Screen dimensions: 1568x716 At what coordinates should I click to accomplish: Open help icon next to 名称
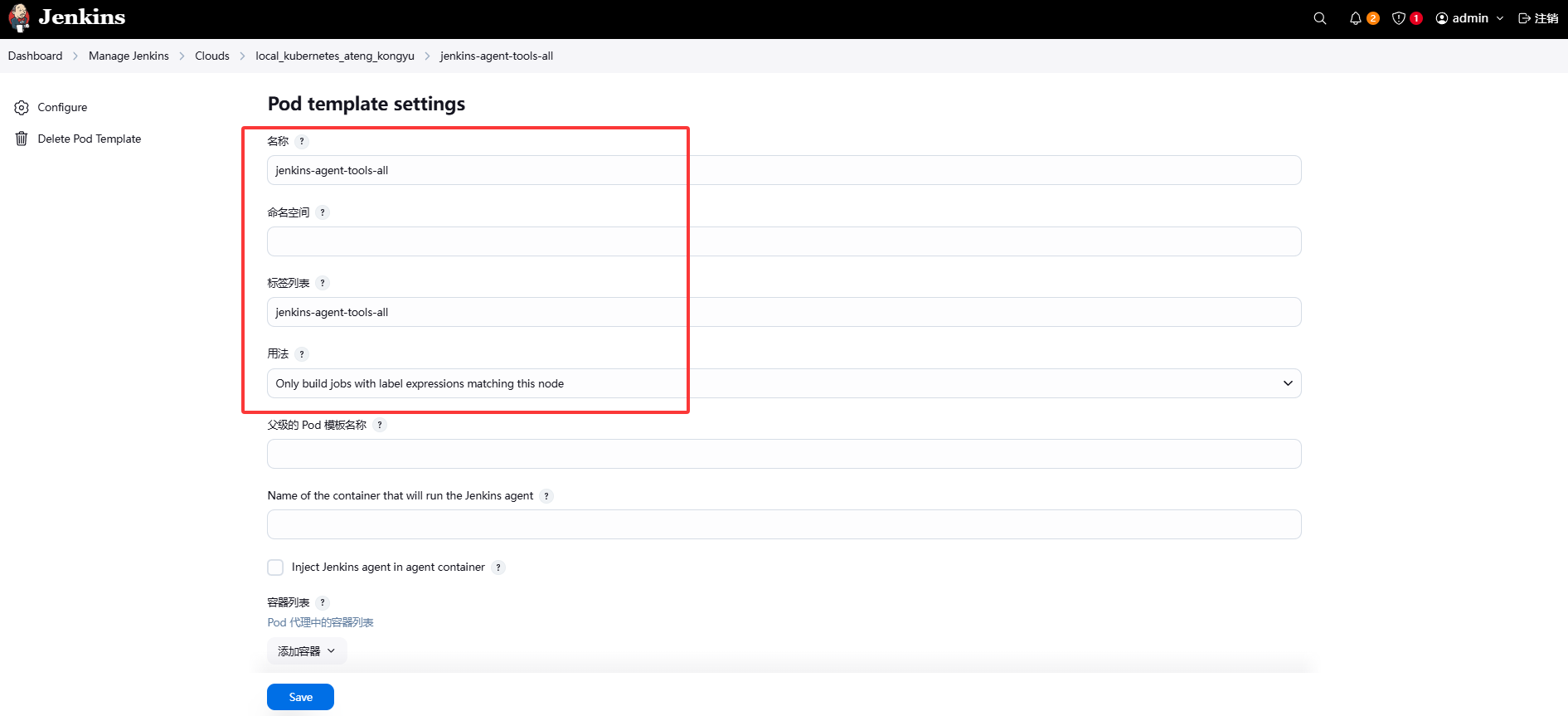302,142
